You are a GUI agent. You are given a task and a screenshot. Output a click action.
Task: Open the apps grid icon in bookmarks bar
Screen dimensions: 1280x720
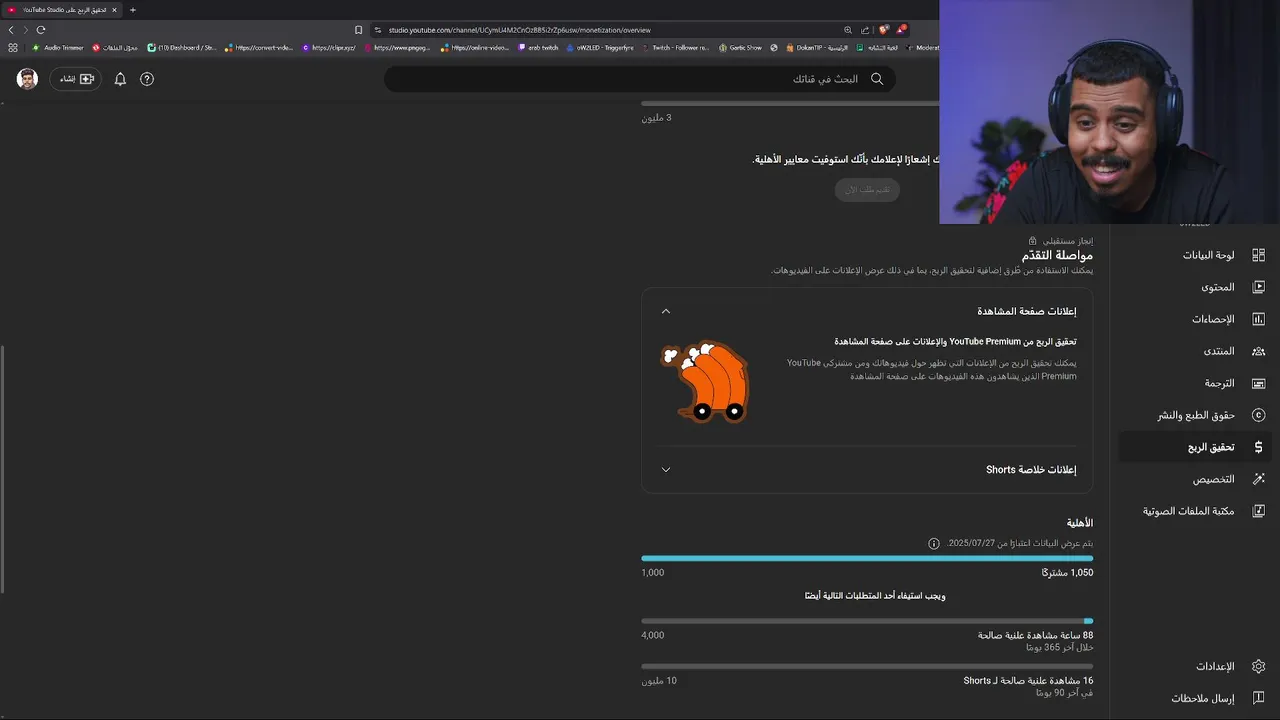pyautogui.click(x=13, y=47)
